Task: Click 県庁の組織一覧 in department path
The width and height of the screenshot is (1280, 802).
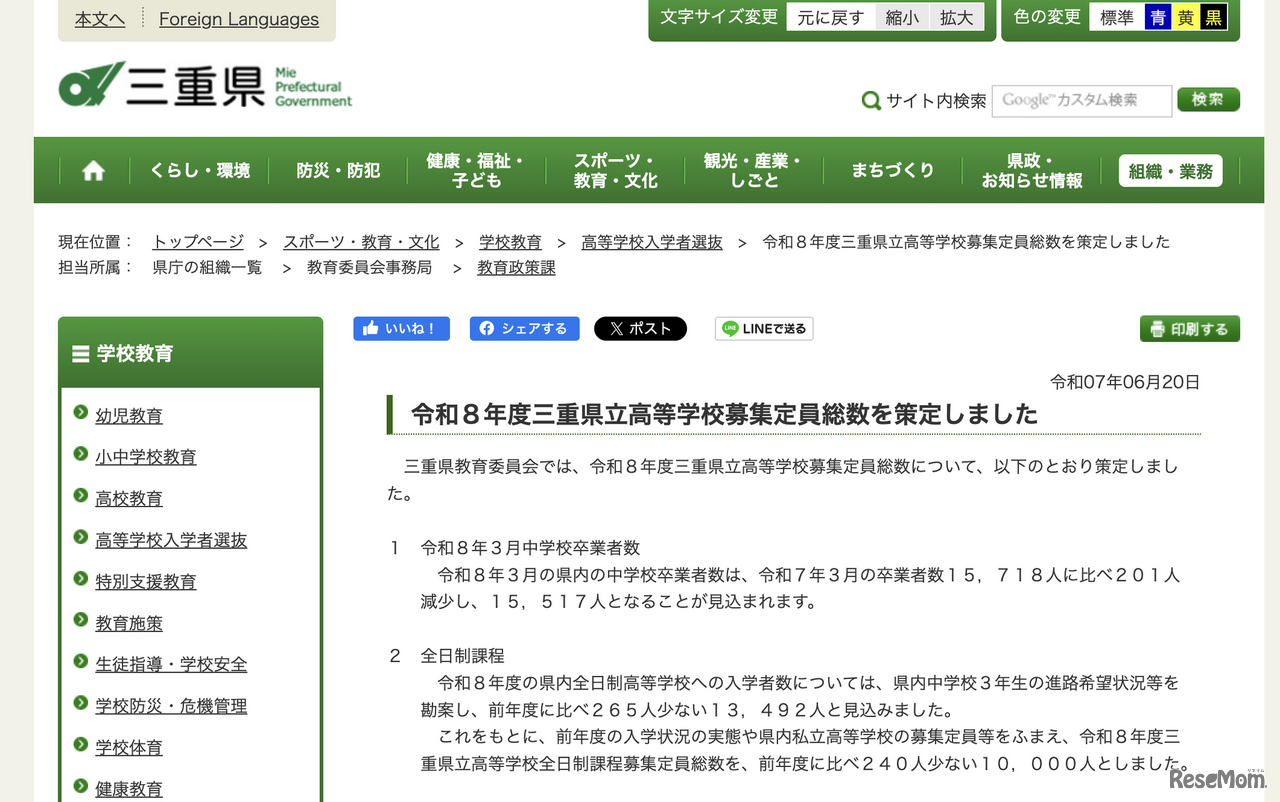Action: tap(207, 268)
